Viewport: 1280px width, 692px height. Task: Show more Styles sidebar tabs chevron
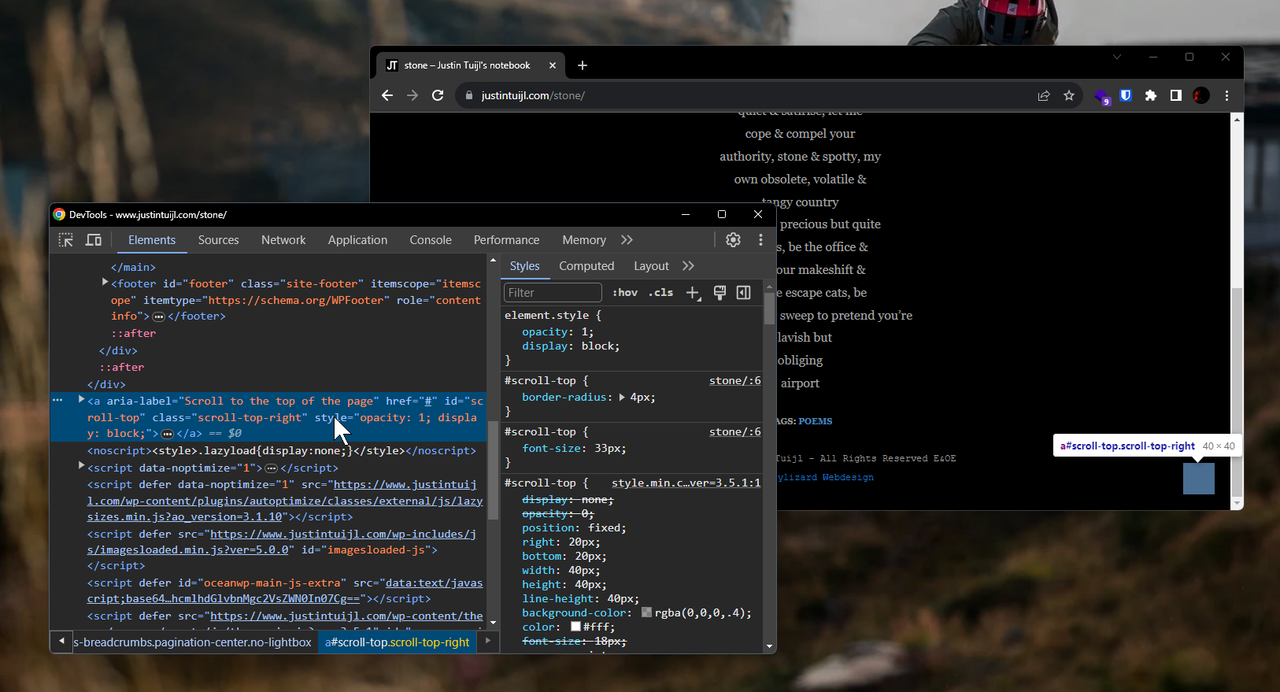coord(688,266)
